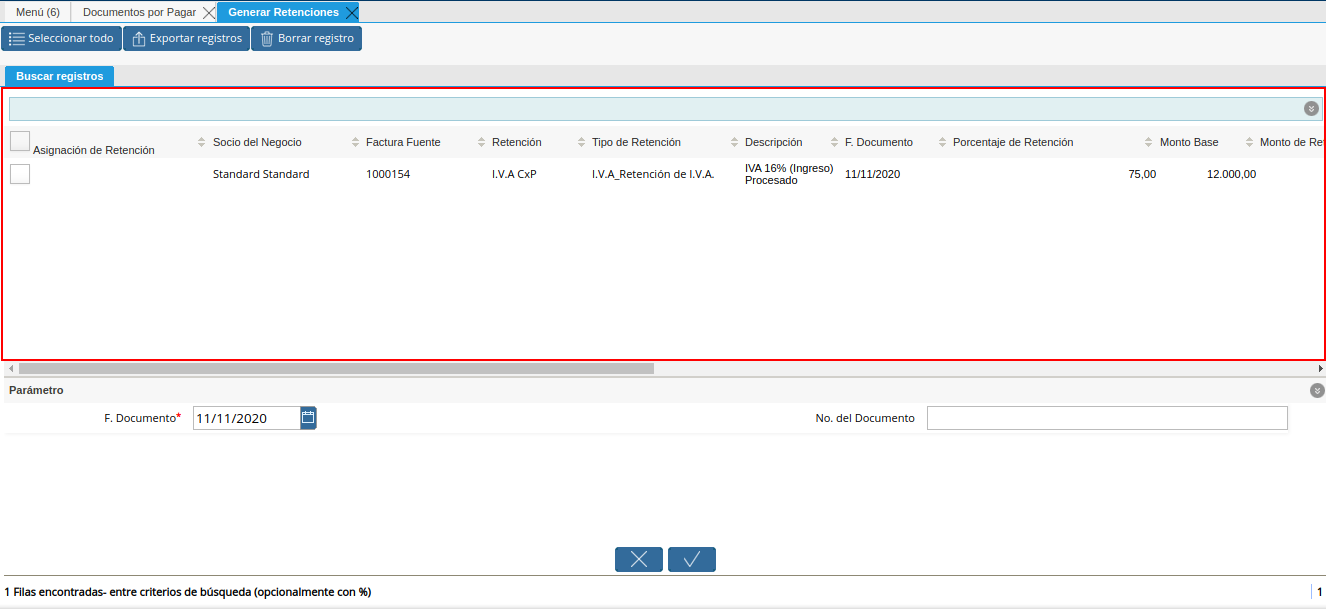This screenshot has height=609, width=1326.
Task: Click the confirm checkmark button
Action: [x=692, y=559]
